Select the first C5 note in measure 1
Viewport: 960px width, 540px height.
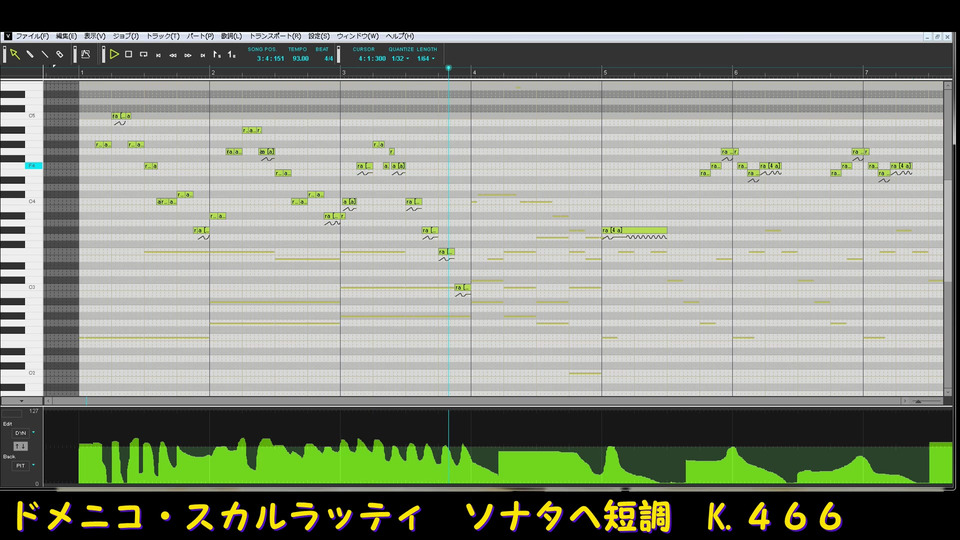point(121,116)
